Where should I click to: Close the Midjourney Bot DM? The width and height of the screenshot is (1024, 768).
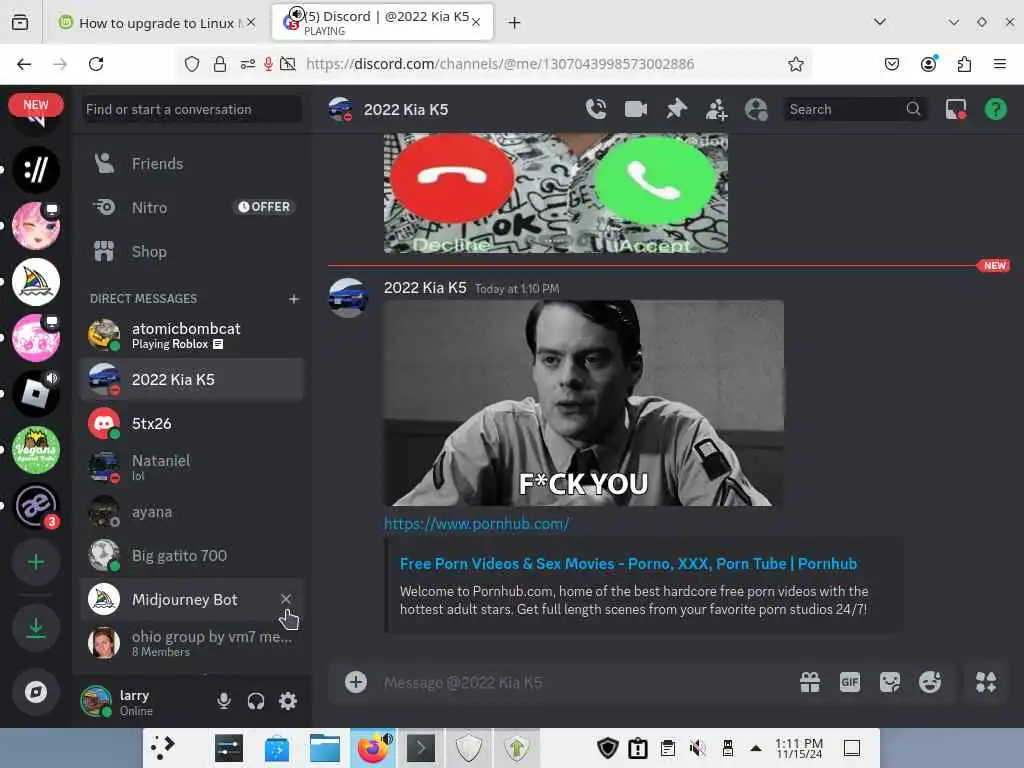[x=286, y=599]
